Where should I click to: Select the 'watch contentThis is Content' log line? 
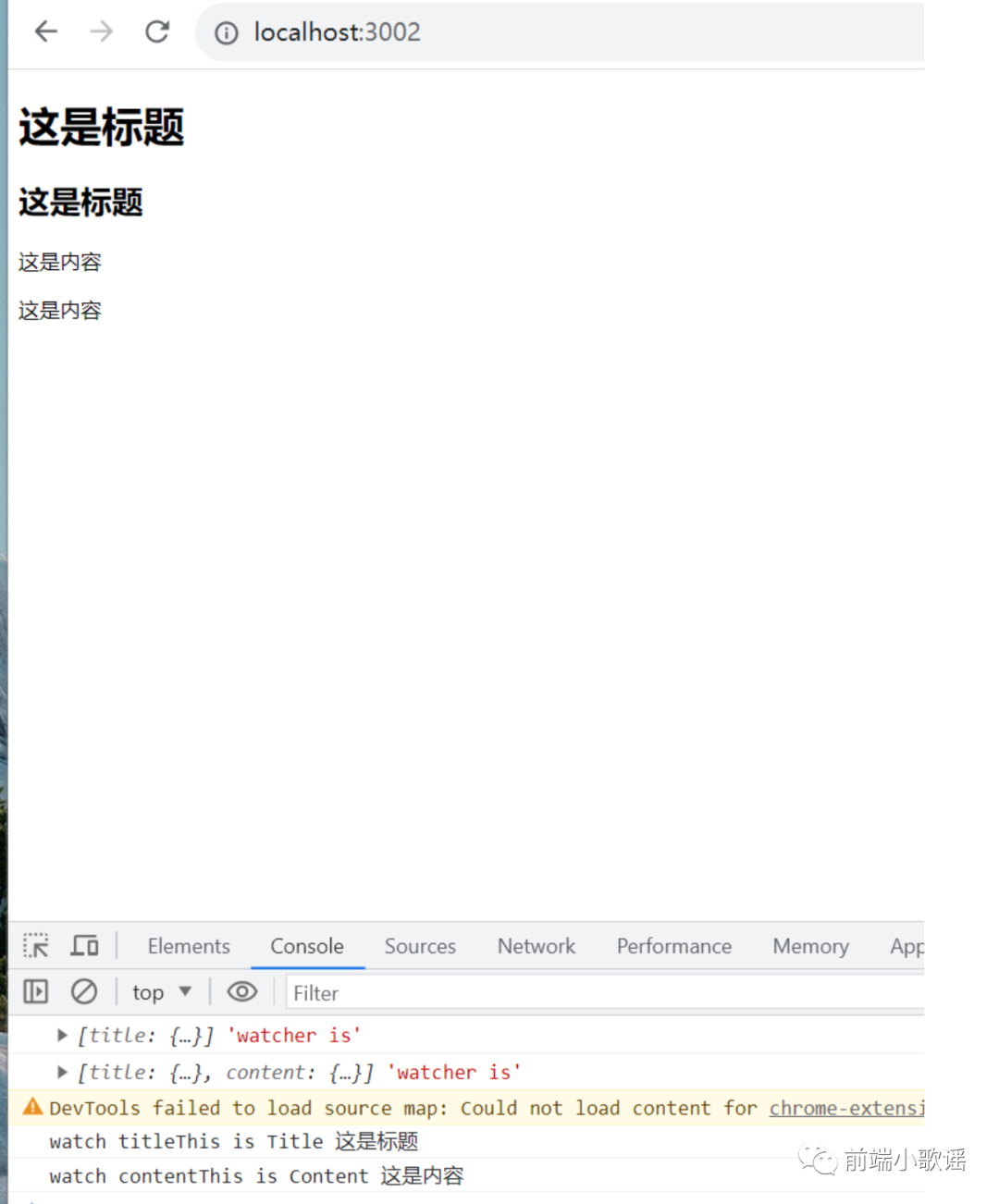pyautogui.click(x=256, y=1176)
